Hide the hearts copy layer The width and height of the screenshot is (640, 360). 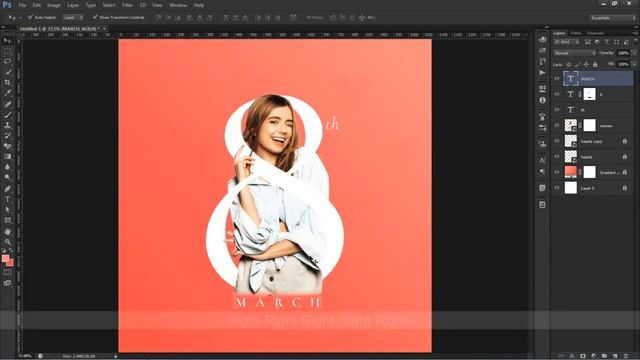(x=557, y=141)
